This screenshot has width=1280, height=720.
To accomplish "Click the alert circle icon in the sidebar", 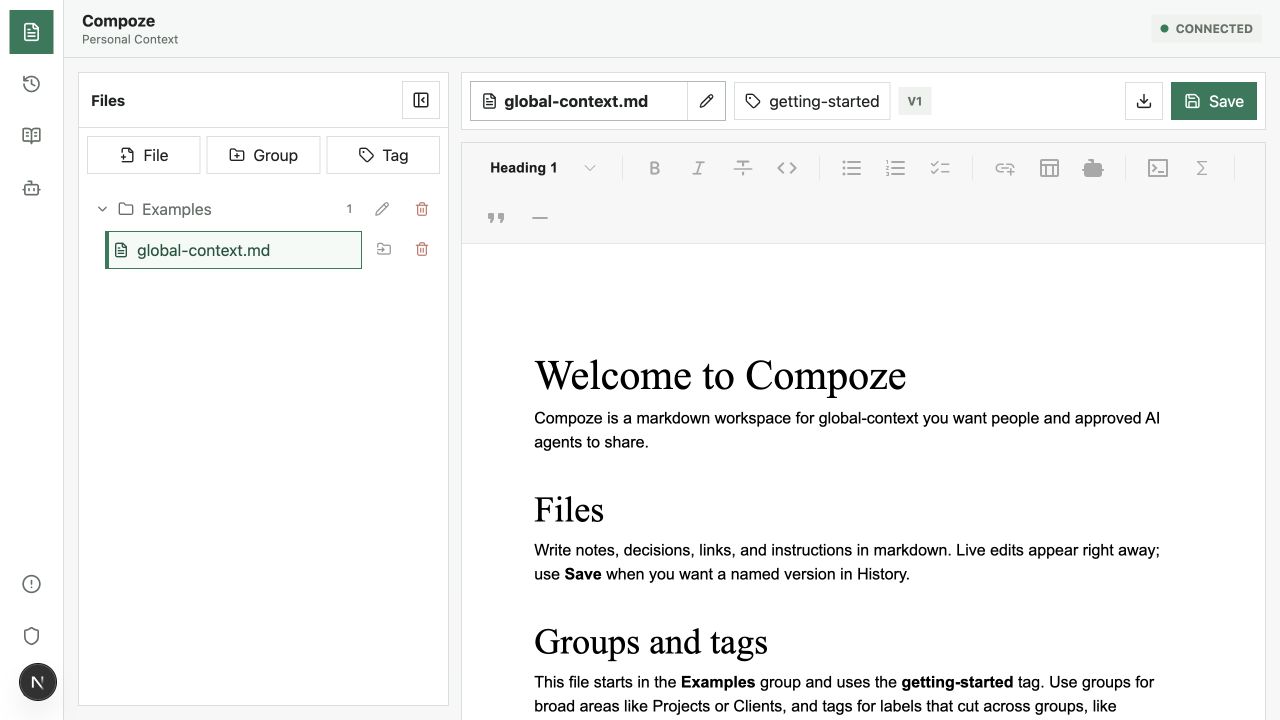I will (31, 584).
